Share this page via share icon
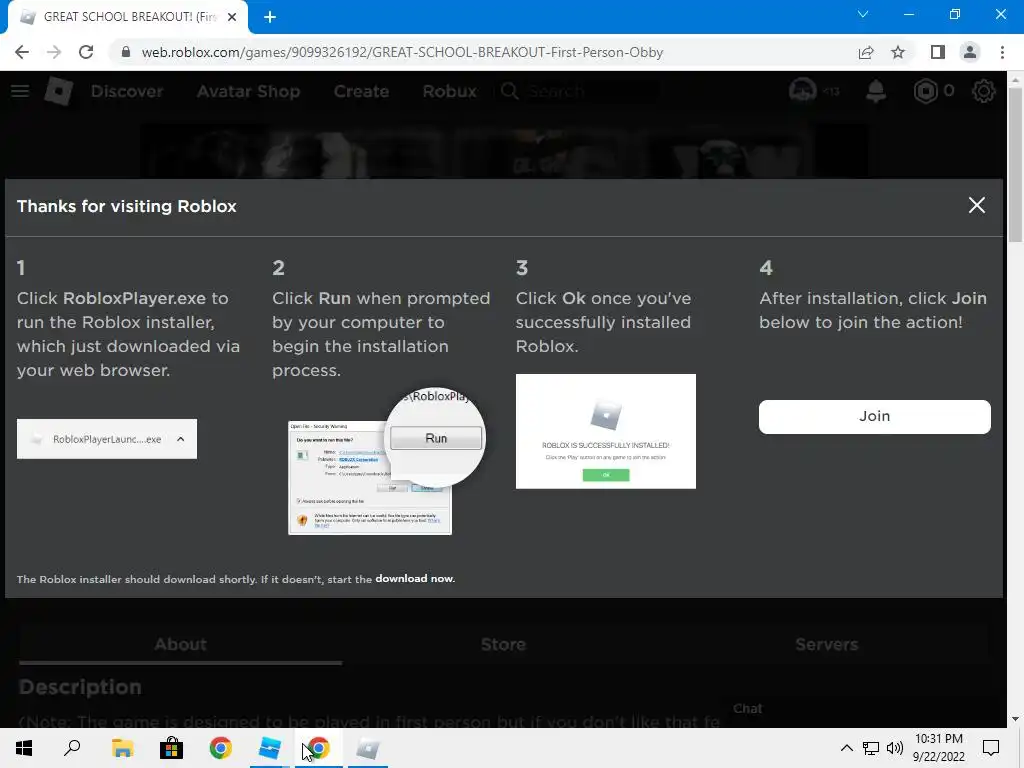 pos(866,52)
